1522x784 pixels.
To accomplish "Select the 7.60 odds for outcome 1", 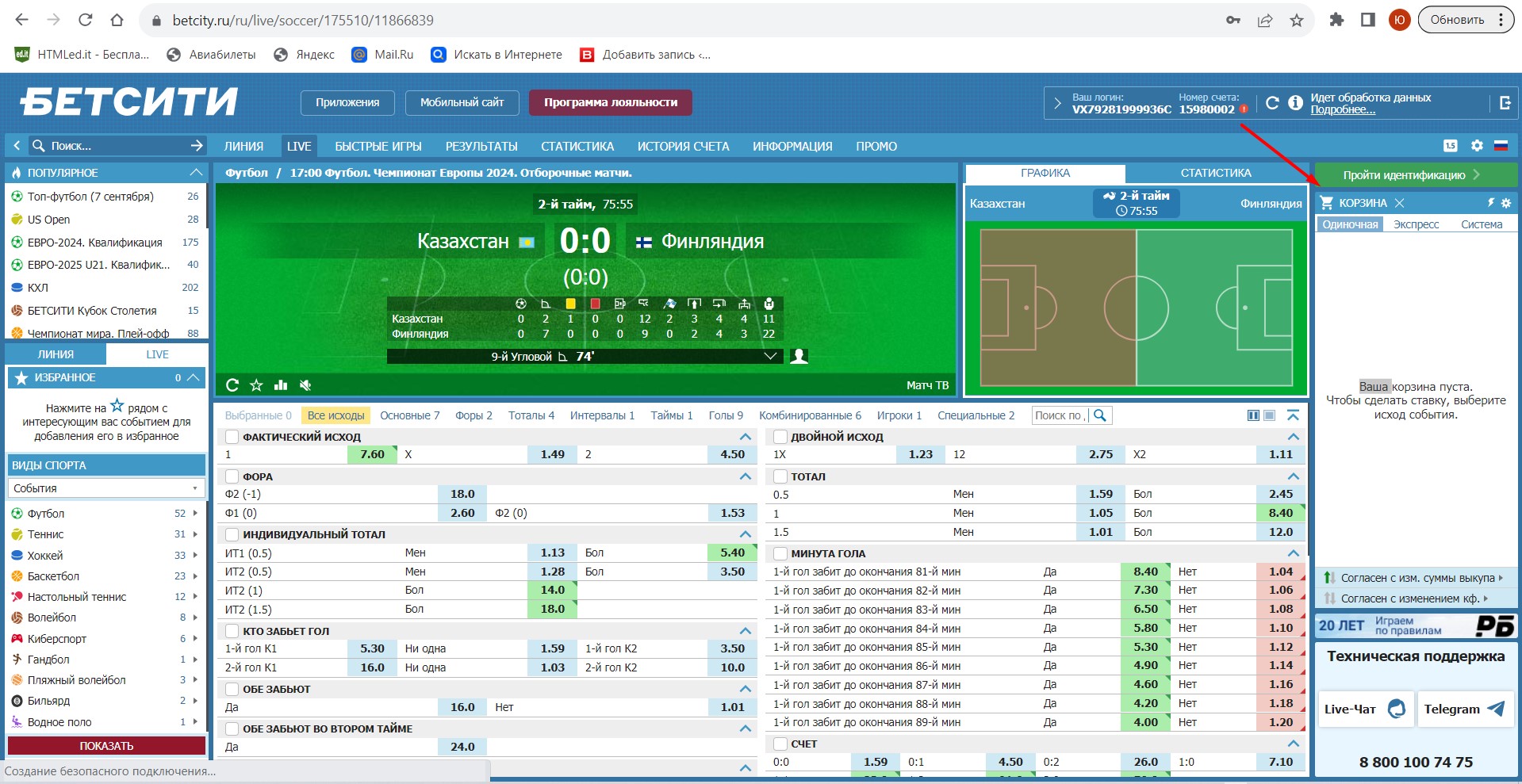I will [x=372, y=454].
